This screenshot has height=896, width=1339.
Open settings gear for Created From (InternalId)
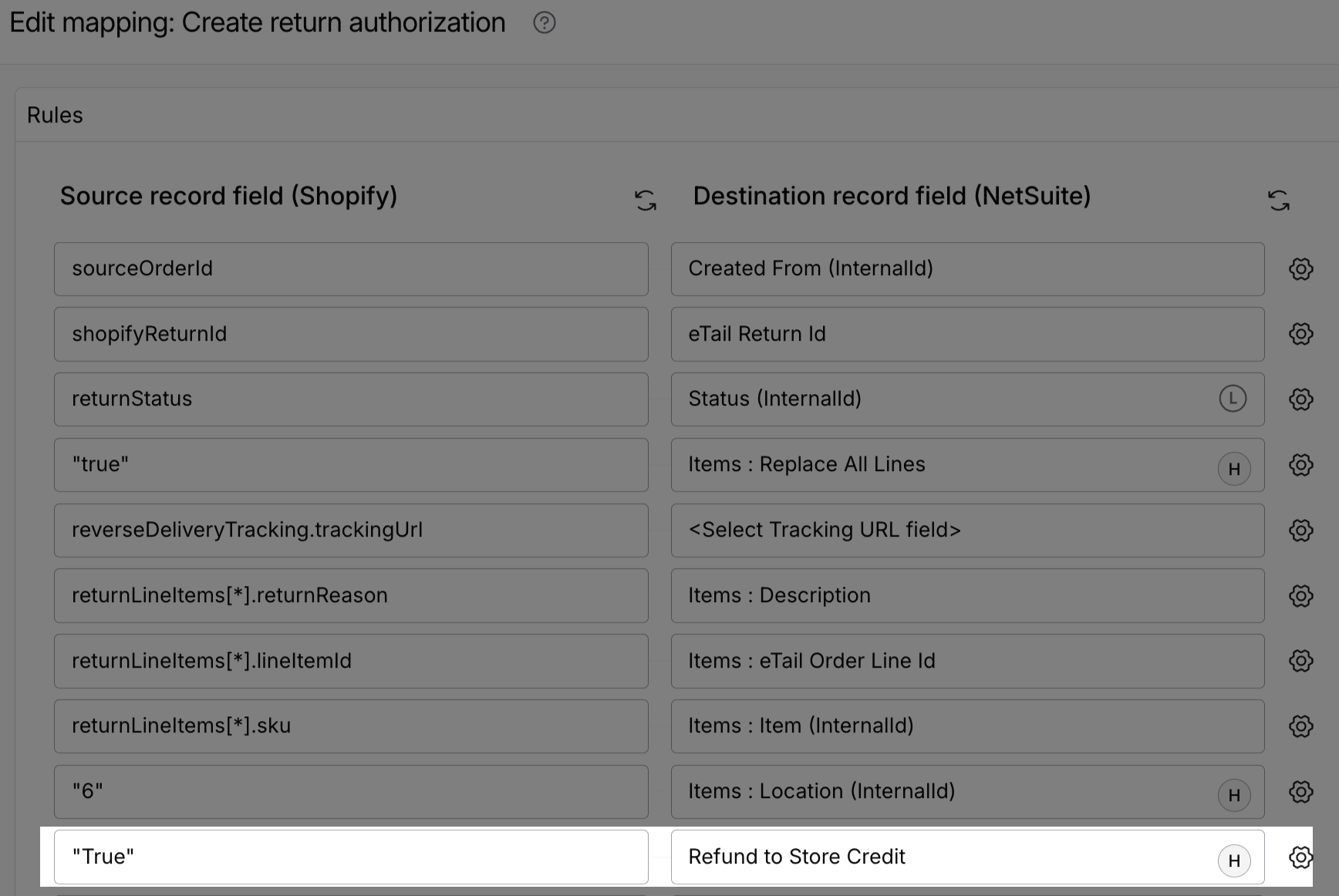(x=1301, y=269)
